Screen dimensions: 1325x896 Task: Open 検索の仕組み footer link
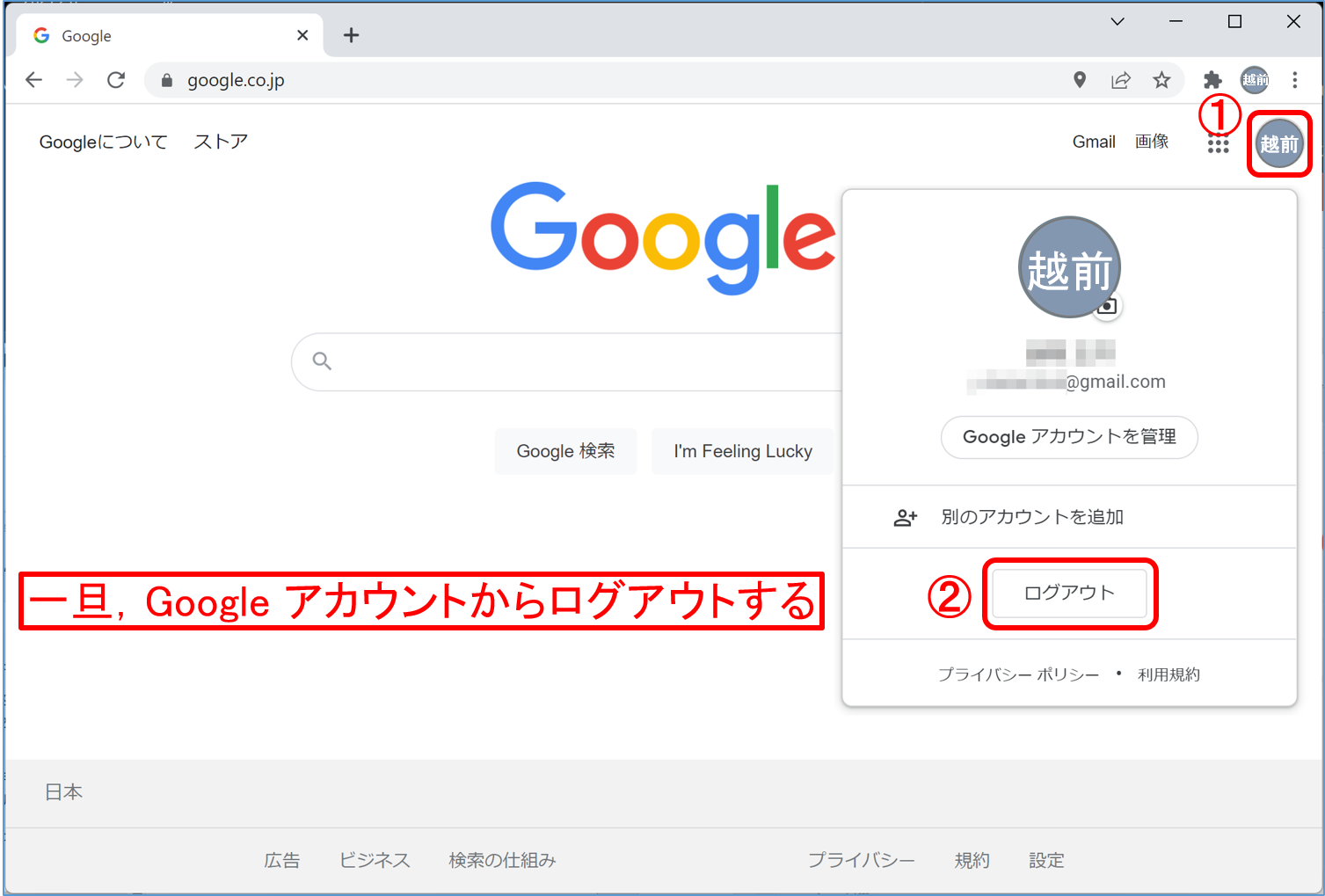(x=502, y=860)
